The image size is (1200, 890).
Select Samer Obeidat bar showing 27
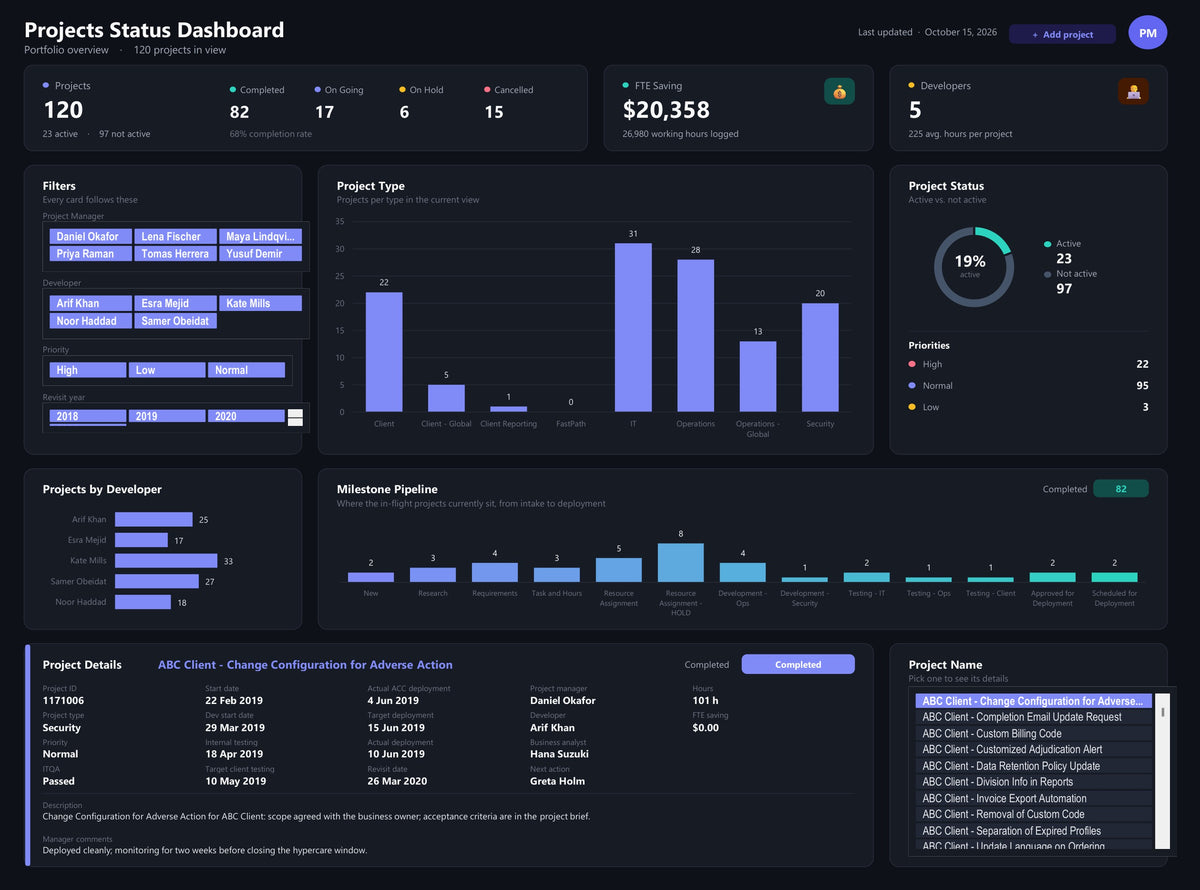click(157, 581)
